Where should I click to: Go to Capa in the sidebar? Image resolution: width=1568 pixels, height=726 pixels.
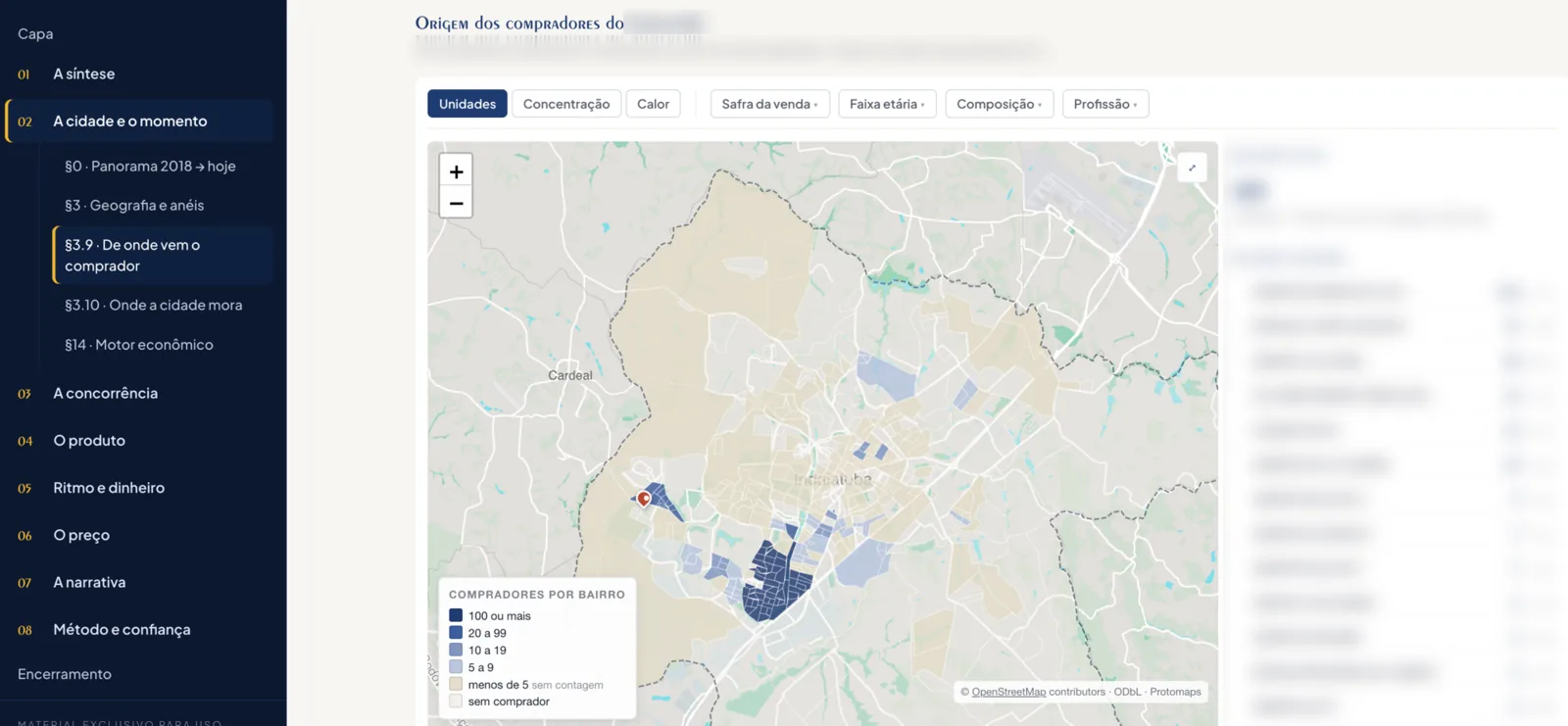click(x=35, y=34)
